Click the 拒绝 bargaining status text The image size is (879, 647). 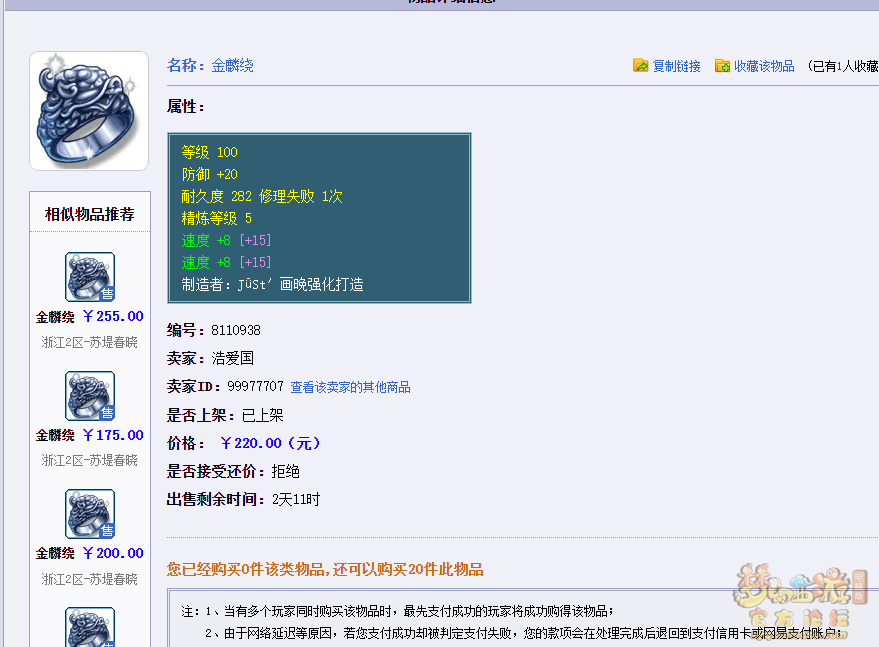(285, 472)
